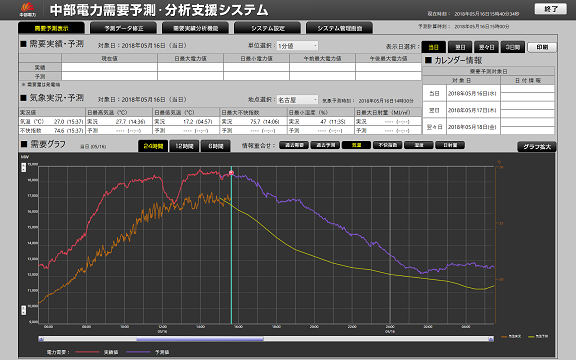Toggle the 気温 overlay button
Viewport: 576px width, 360px height.
pos(356,145)
